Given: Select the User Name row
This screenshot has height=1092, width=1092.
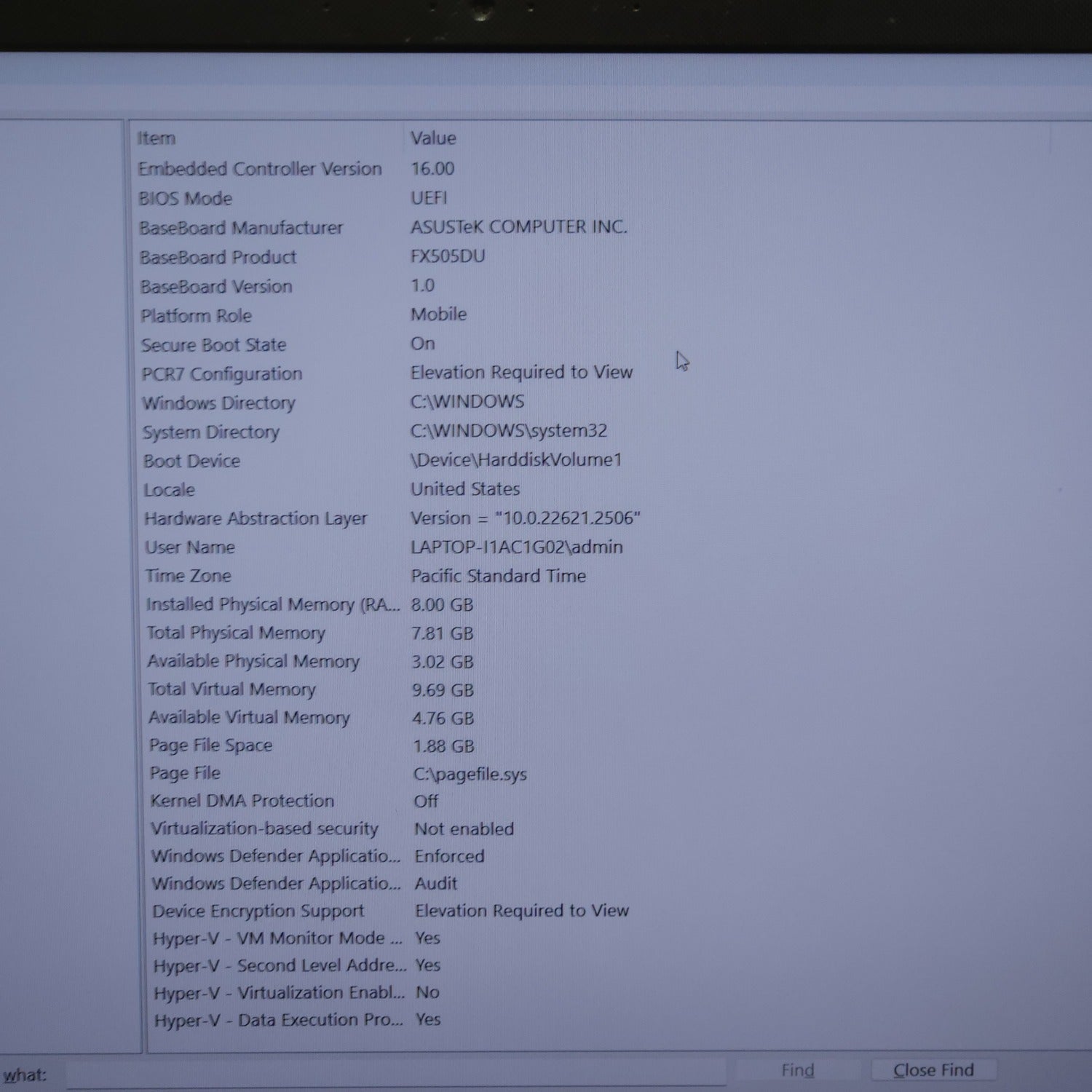Looking at the screenshot, I should point(190,547).
